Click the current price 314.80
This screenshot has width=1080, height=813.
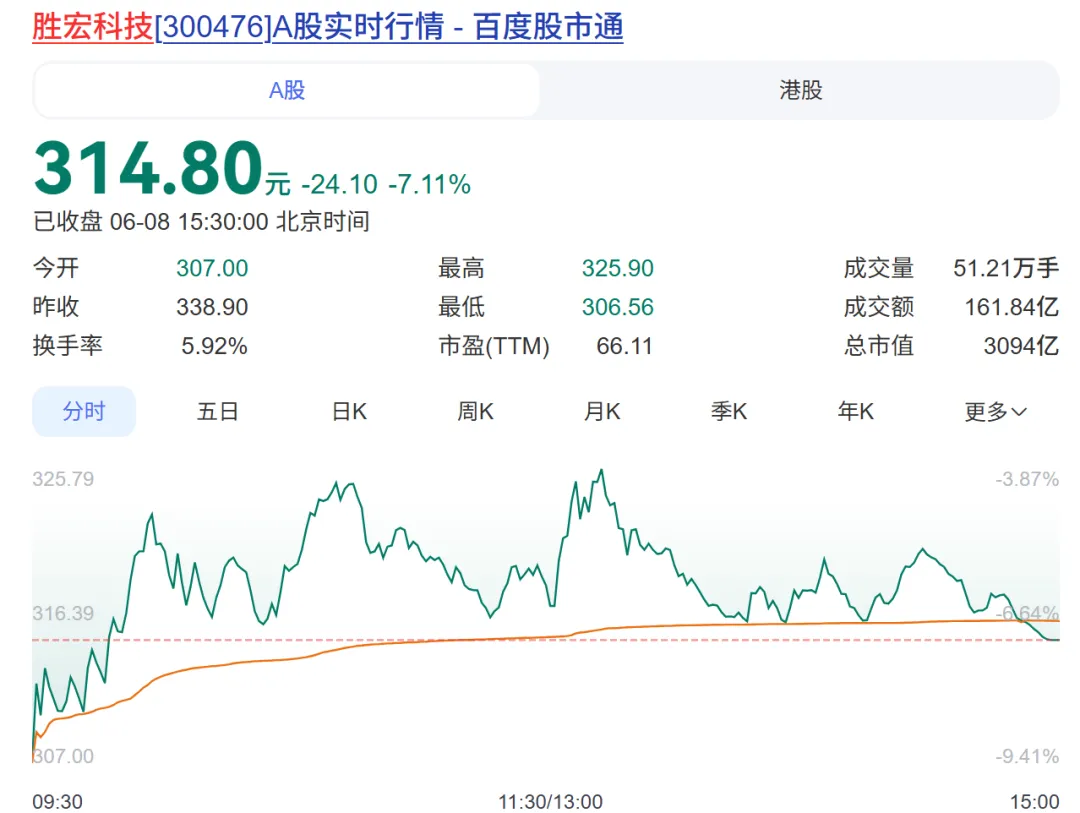pos(149,167)
